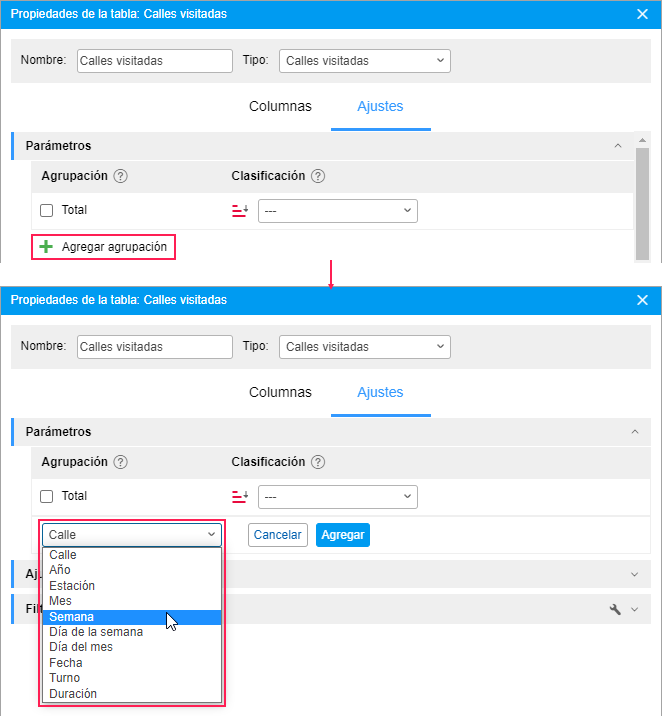Click the Clasificación help icon in the bottom dialog

coord(318,462)
